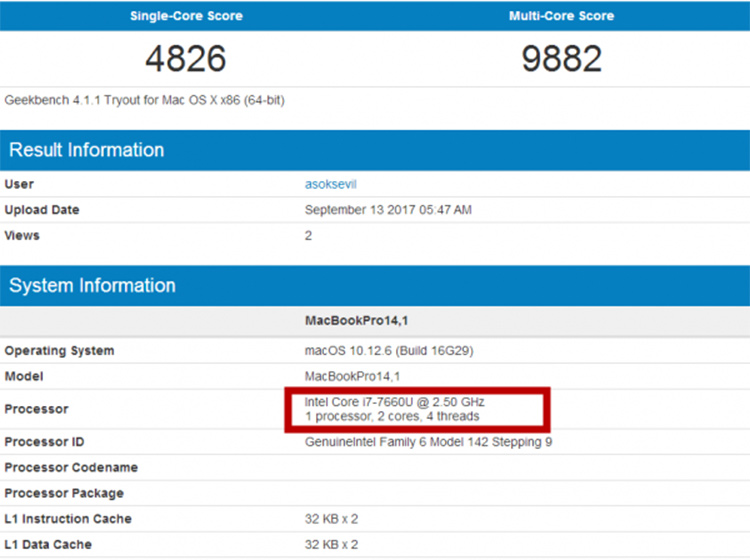Click the Result Information section header

(87, 150)
